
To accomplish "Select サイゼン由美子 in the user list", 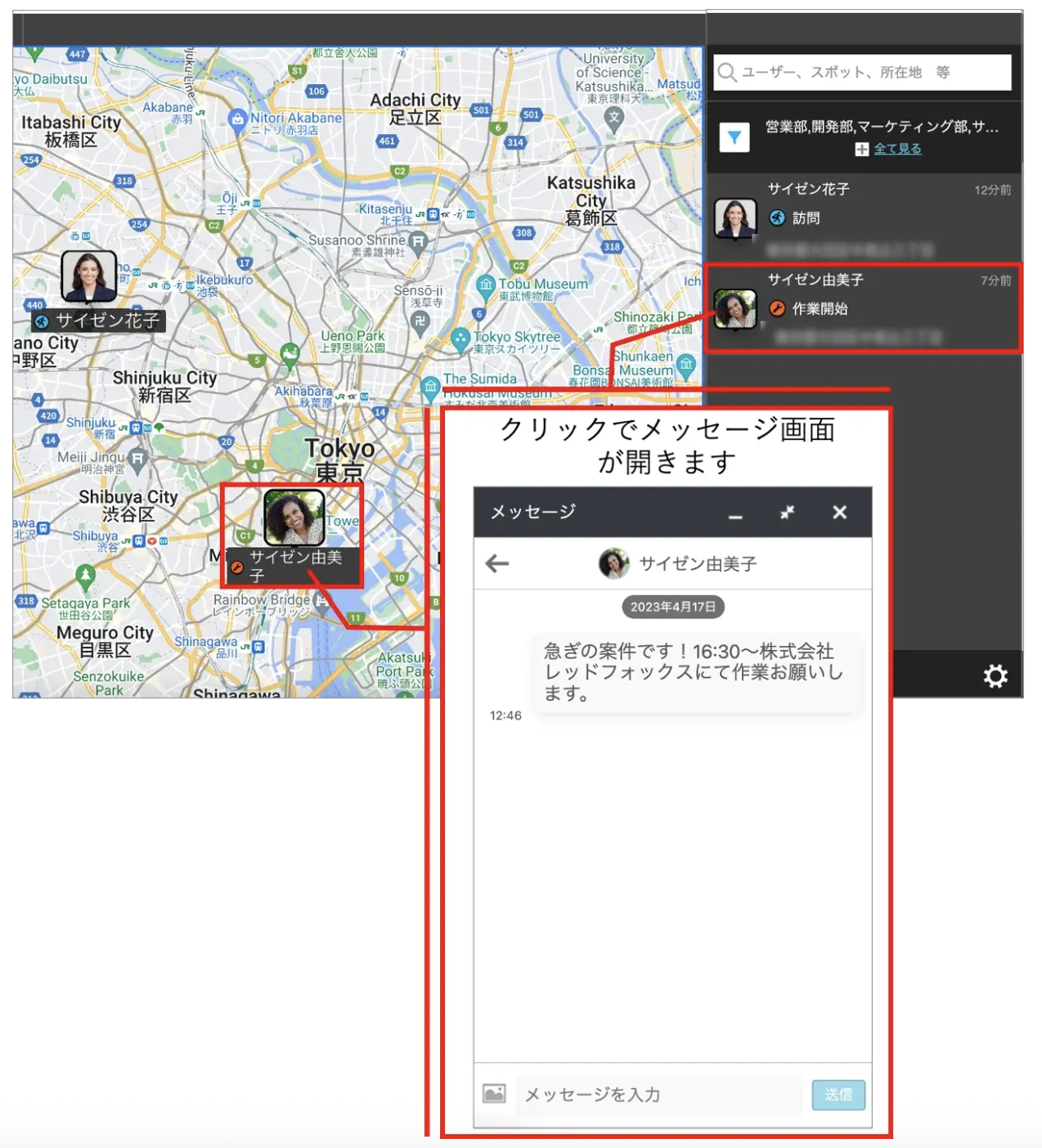I will 864,307.
